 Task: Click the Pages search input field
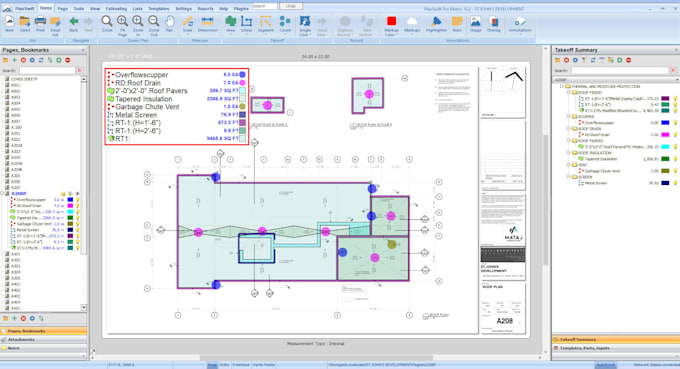47,70
